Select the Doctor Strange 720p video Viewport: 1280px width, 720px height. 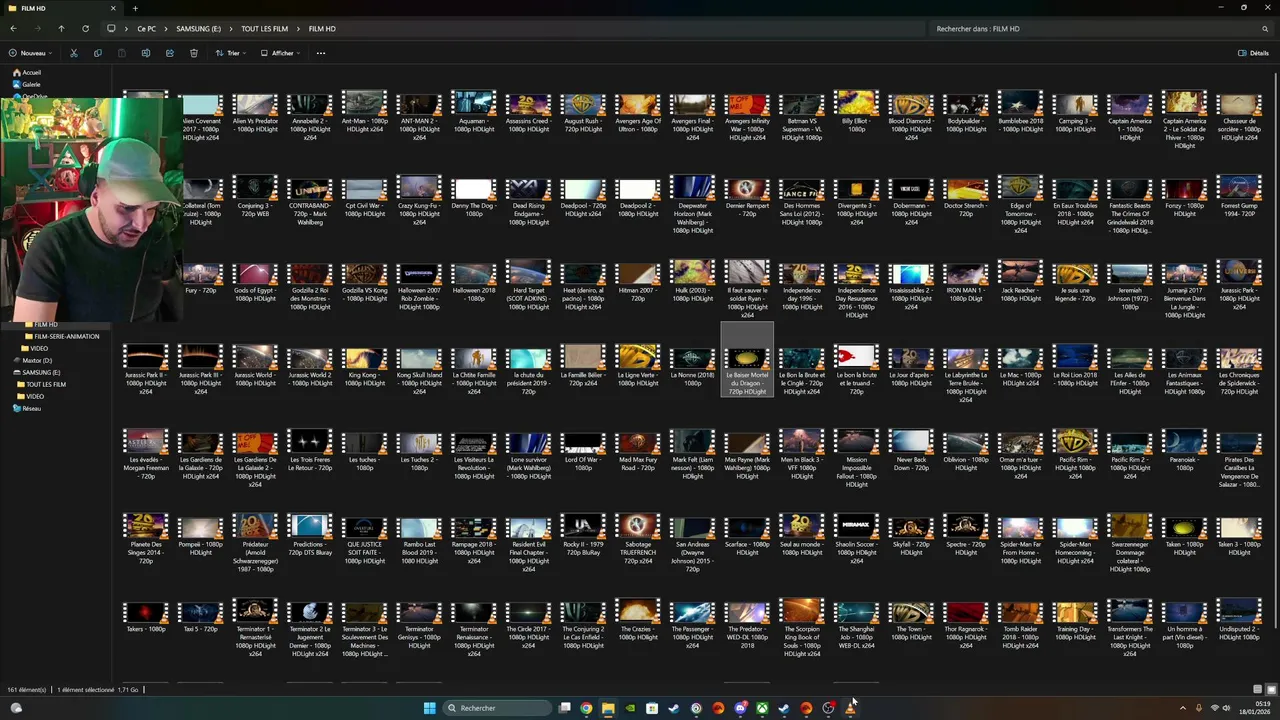[966, 196]
